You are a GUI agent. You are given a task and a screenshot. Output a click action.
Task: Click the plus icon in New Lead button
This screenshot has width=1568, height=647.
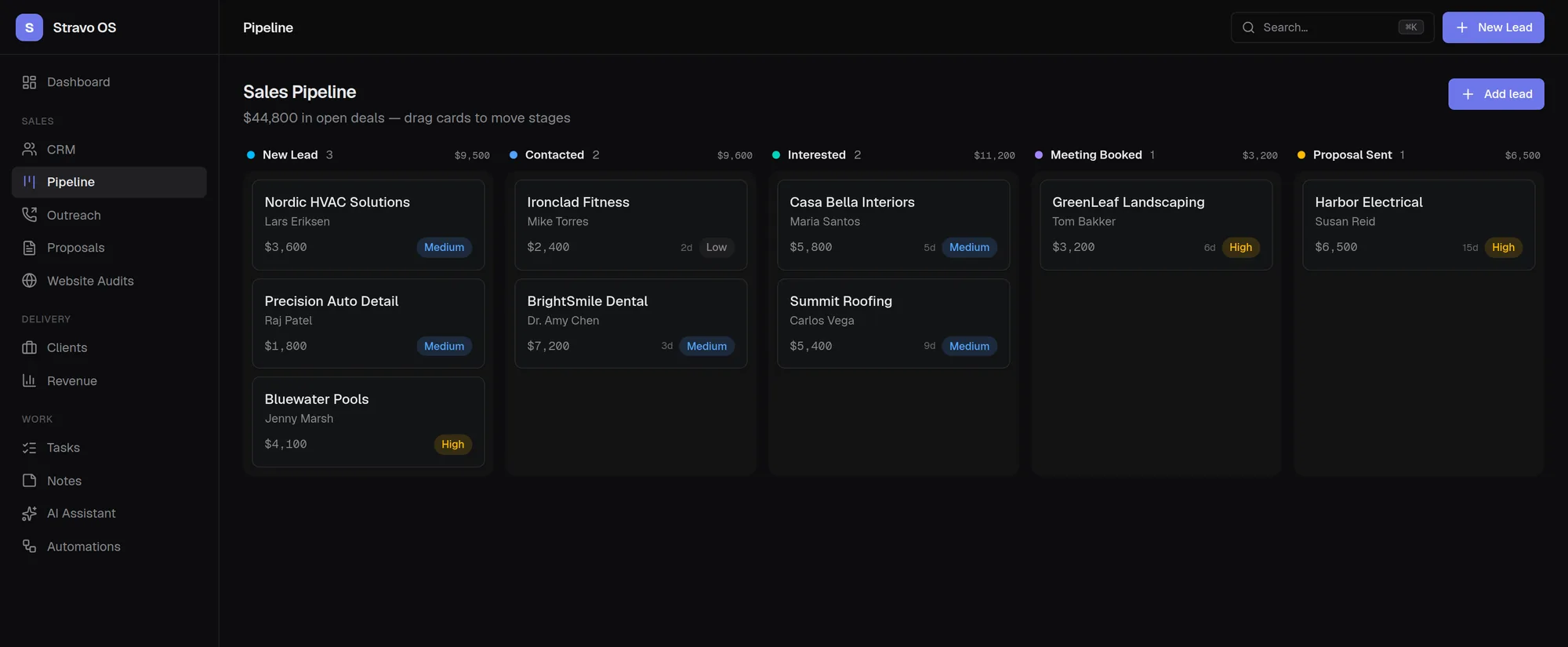click(1461, 27)
